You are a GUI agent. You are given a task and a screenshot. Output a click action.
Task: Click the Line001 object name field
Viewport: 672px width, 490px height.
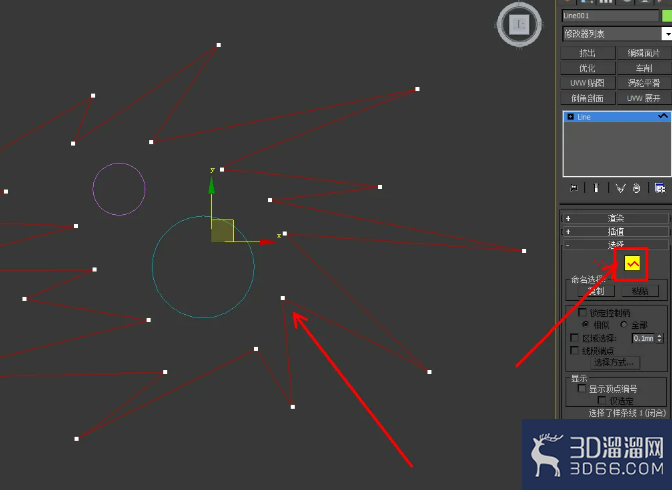coord(610,16)
